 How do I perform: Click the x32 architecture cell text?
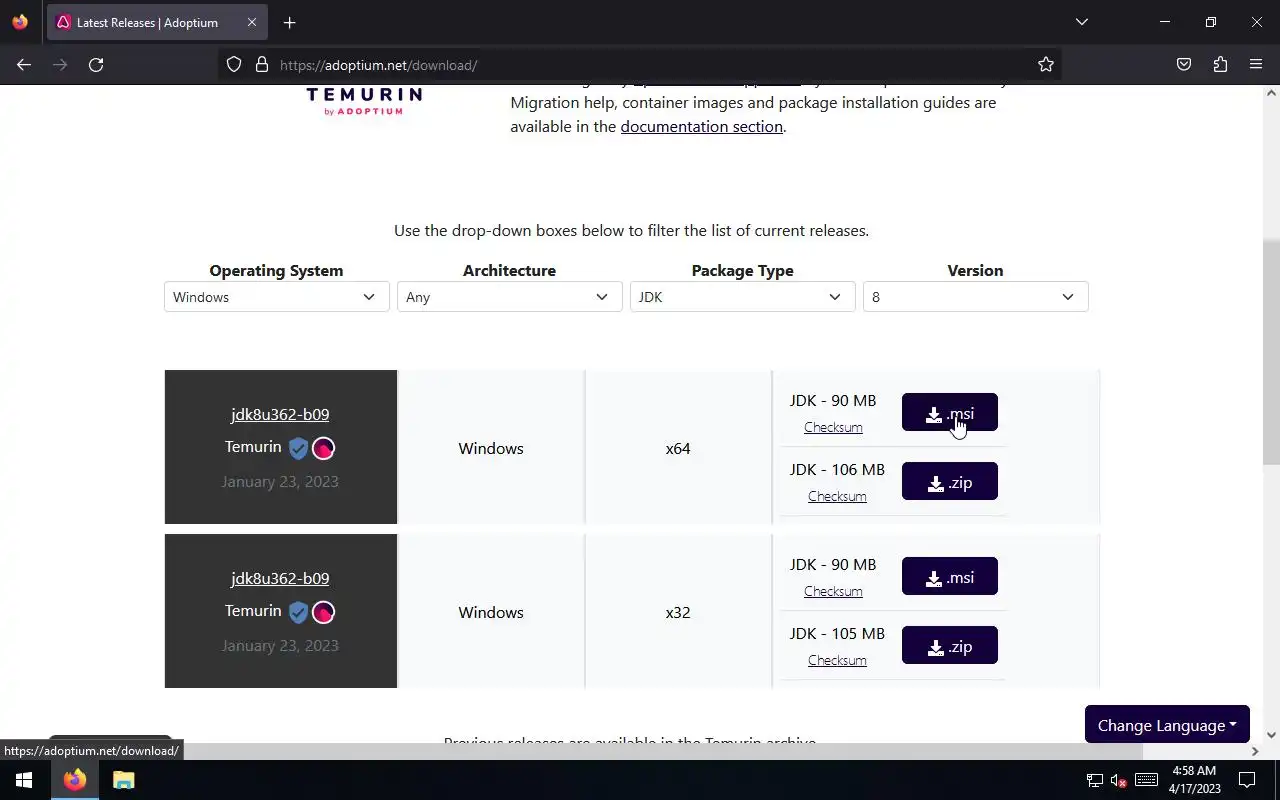[678, 612]
